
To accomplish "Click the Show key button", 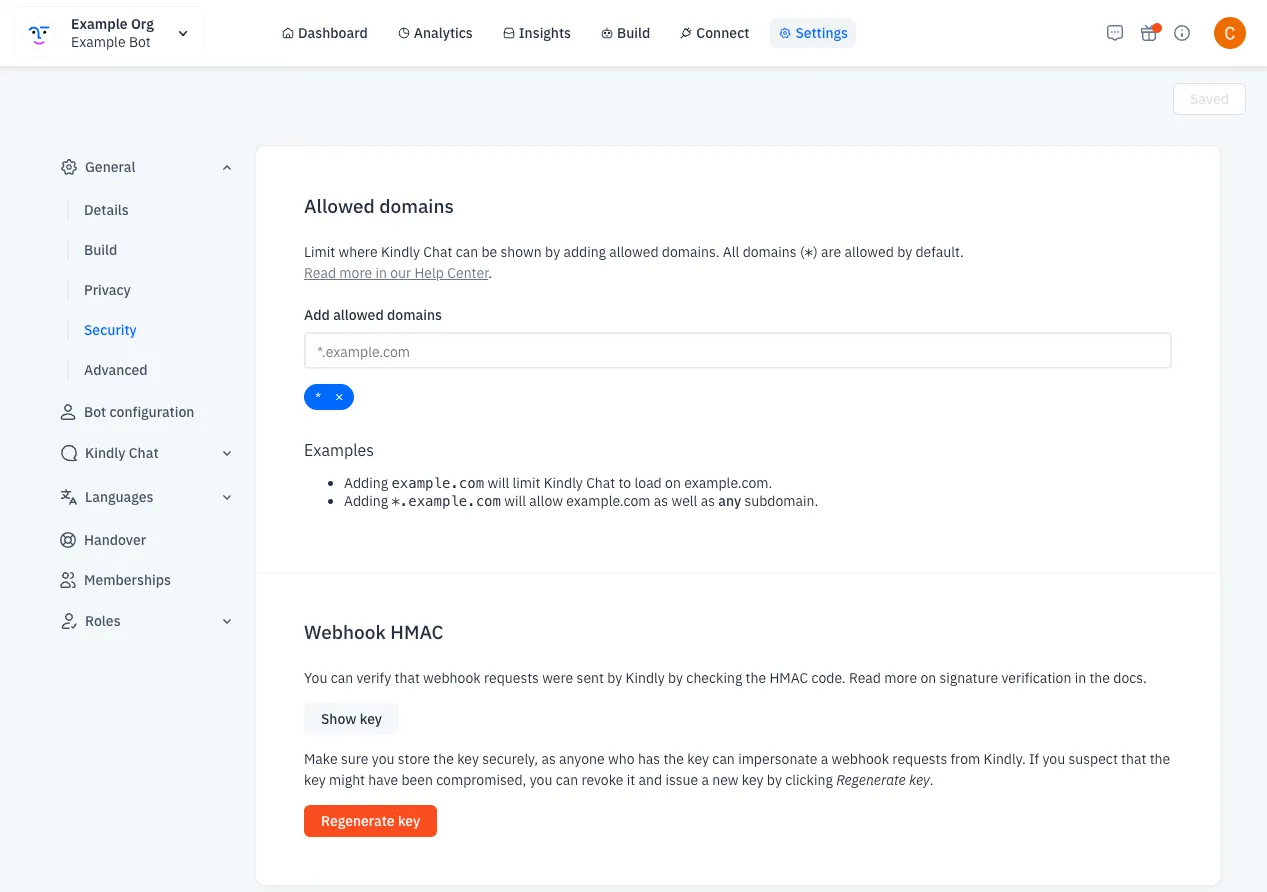I will 351,719.
